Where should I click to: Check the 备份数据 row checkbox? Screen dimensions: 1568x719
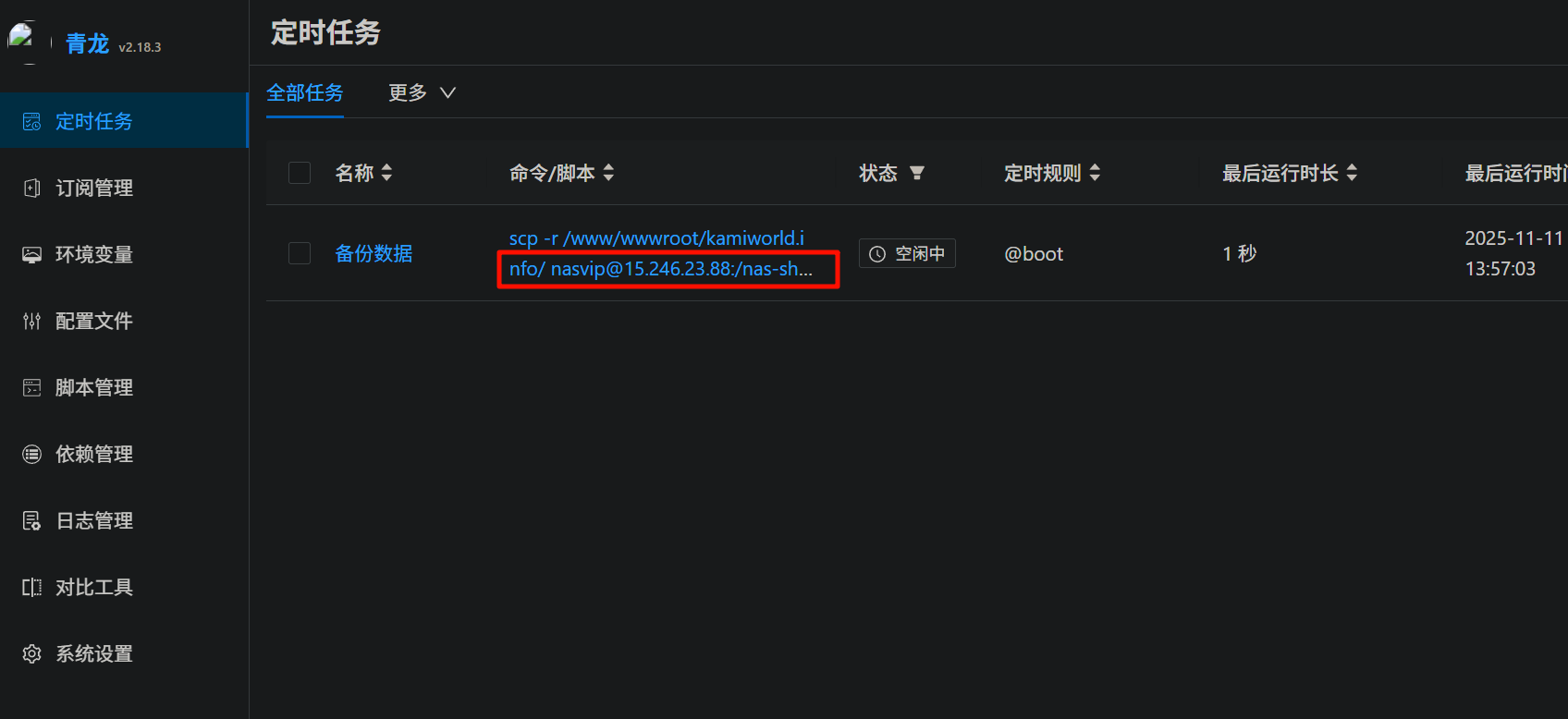[300, 253]
